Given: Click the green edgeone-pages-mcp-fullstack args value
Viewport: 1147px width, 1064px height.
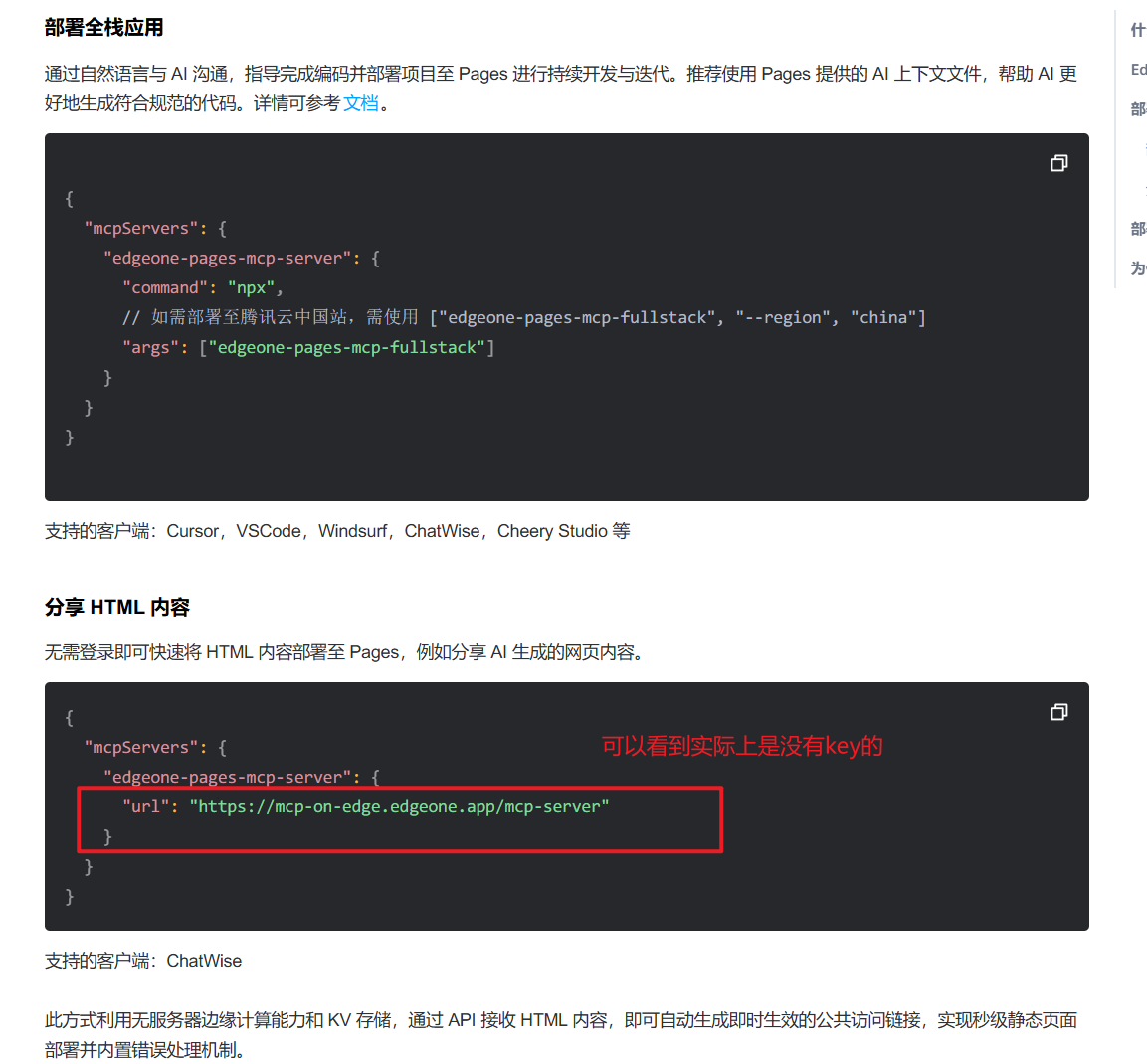Looking at the screenshot, I should (347, 348).
